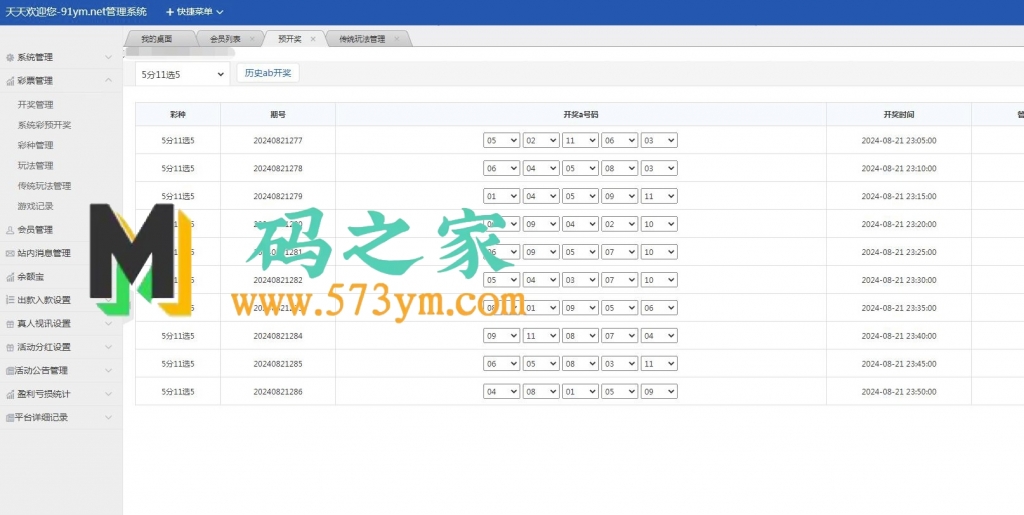Collapse the 彩票管理 menu chevron
1024x515 pixels.
click(x=108, y=81)
